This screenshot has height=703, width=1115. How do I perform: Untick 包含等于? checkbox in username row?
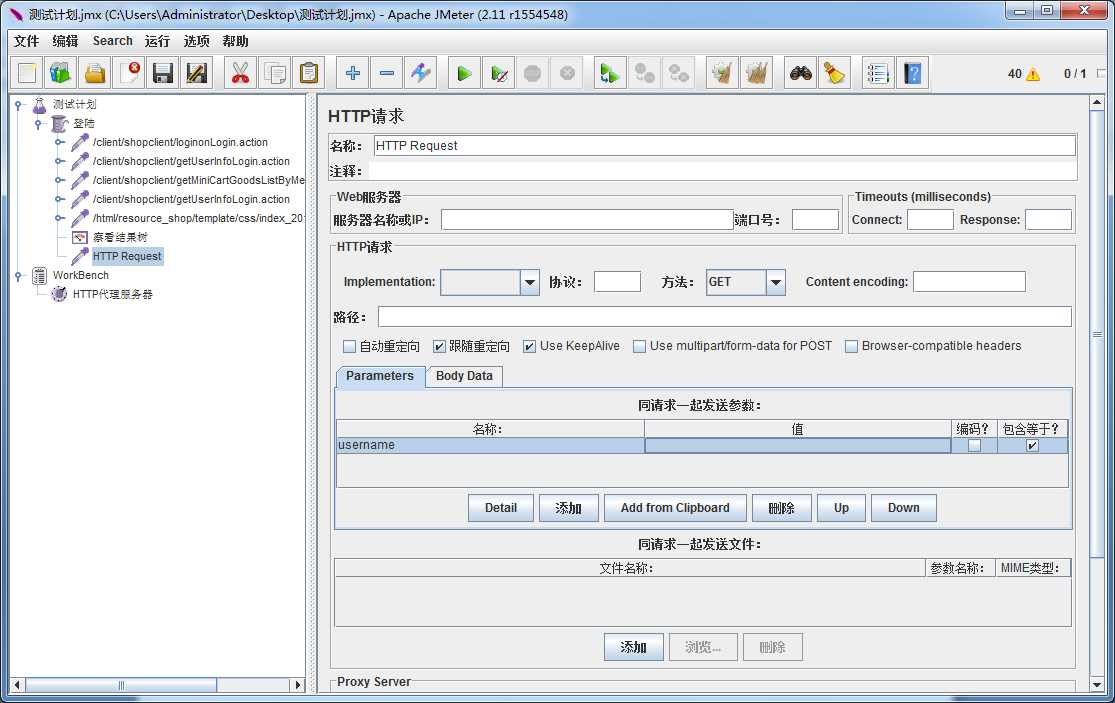point(1033,446)
